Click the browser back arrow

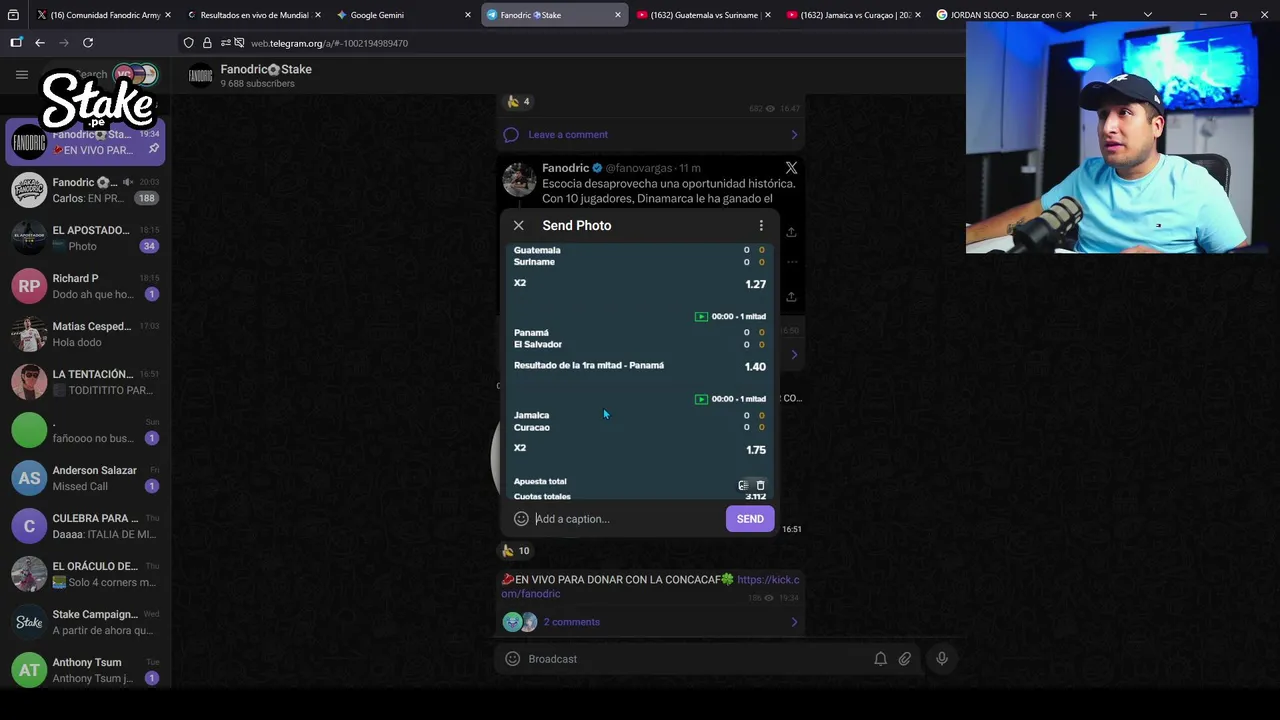(x=40, y=43)
